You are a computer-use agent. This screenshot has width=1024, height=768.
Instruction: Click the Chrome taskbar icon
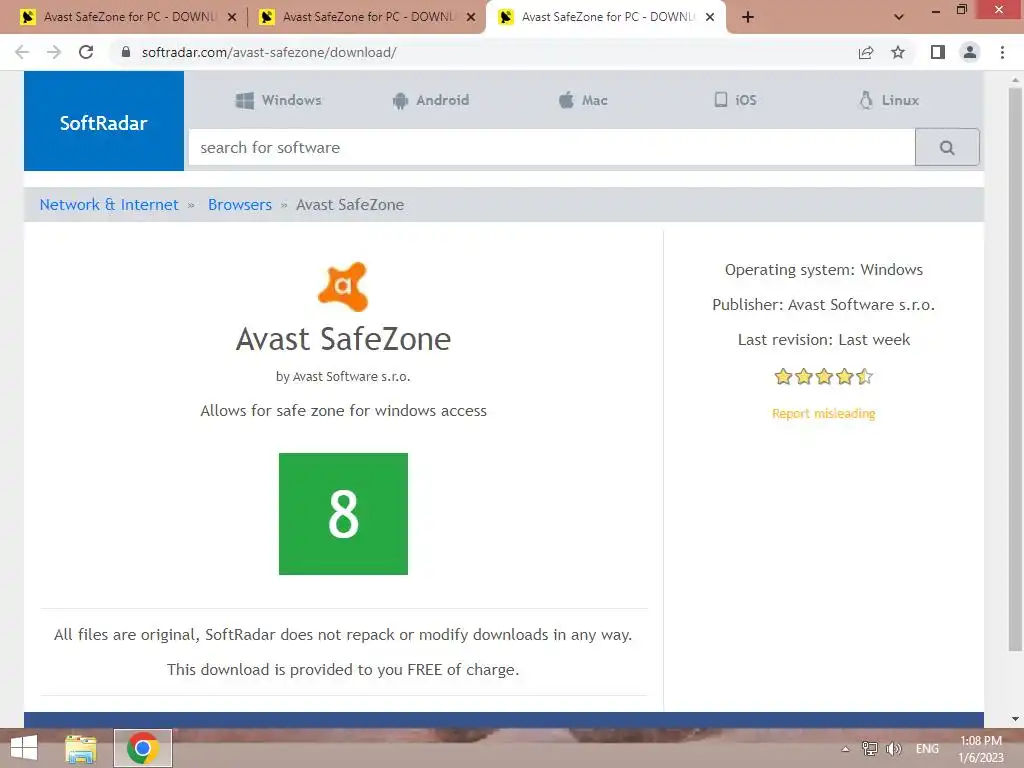point(143,748)
